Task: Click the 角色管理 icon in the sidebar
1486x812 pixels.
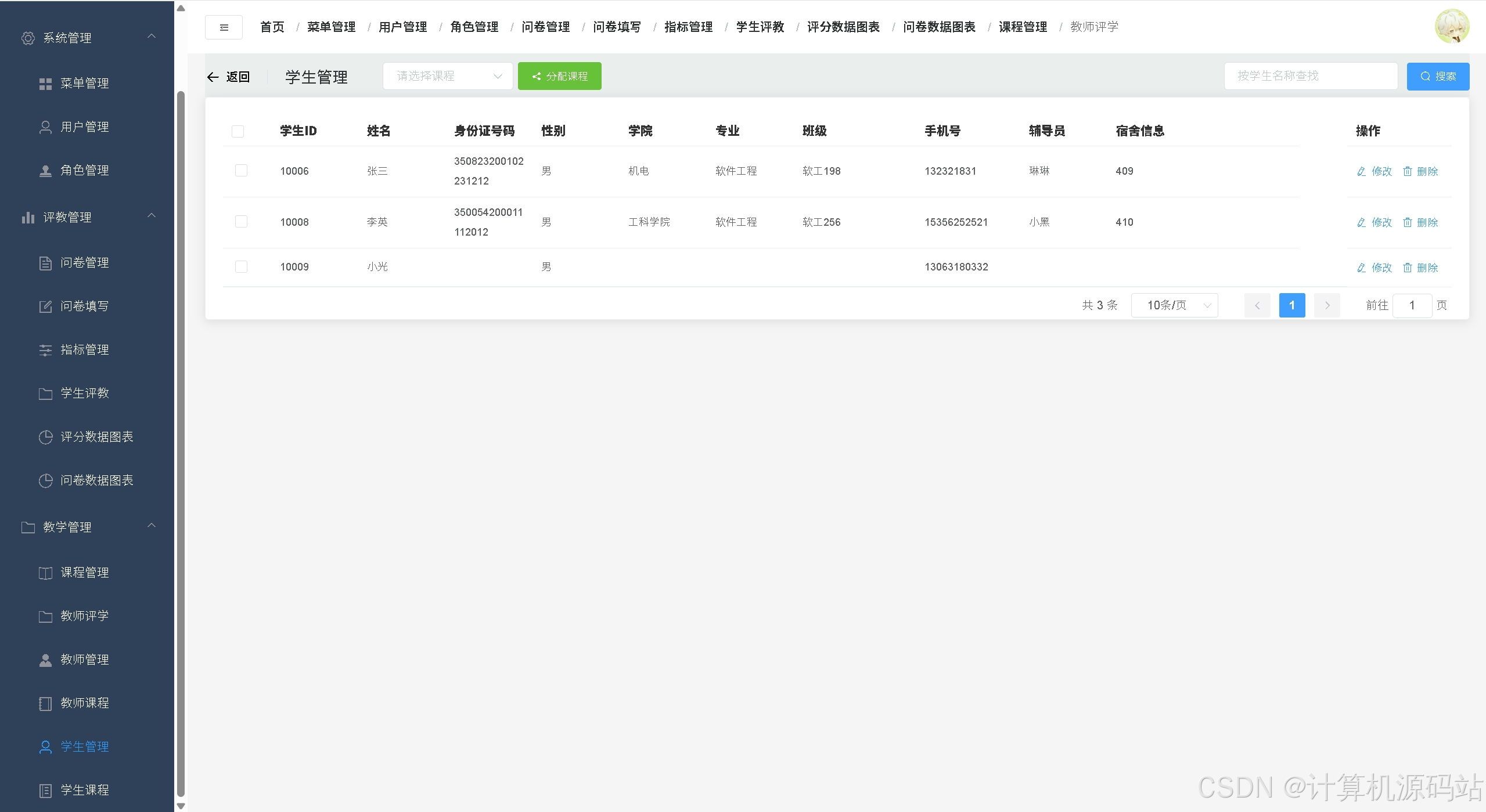Action: (45, 171)
